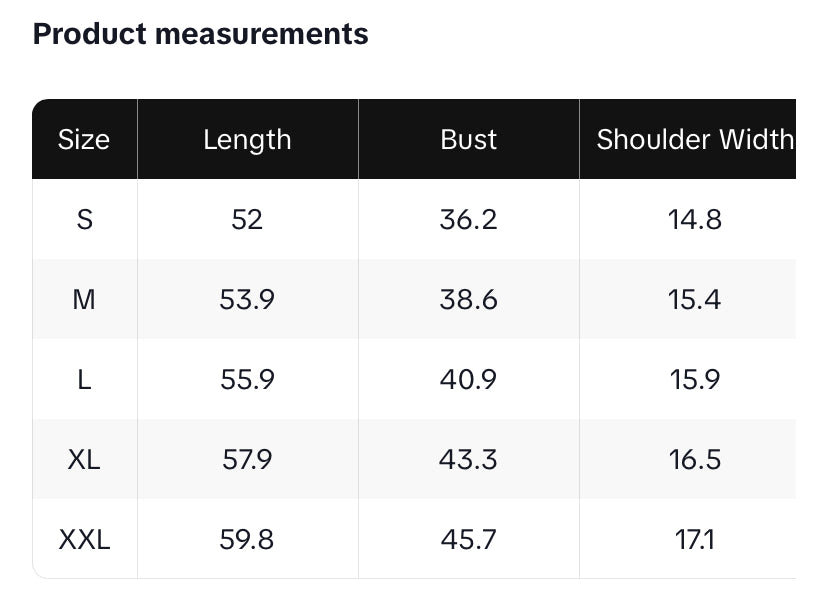Select the XXL size row label
Screen dimensions: 828x601
pyautogui.click(x=84, y=540)
